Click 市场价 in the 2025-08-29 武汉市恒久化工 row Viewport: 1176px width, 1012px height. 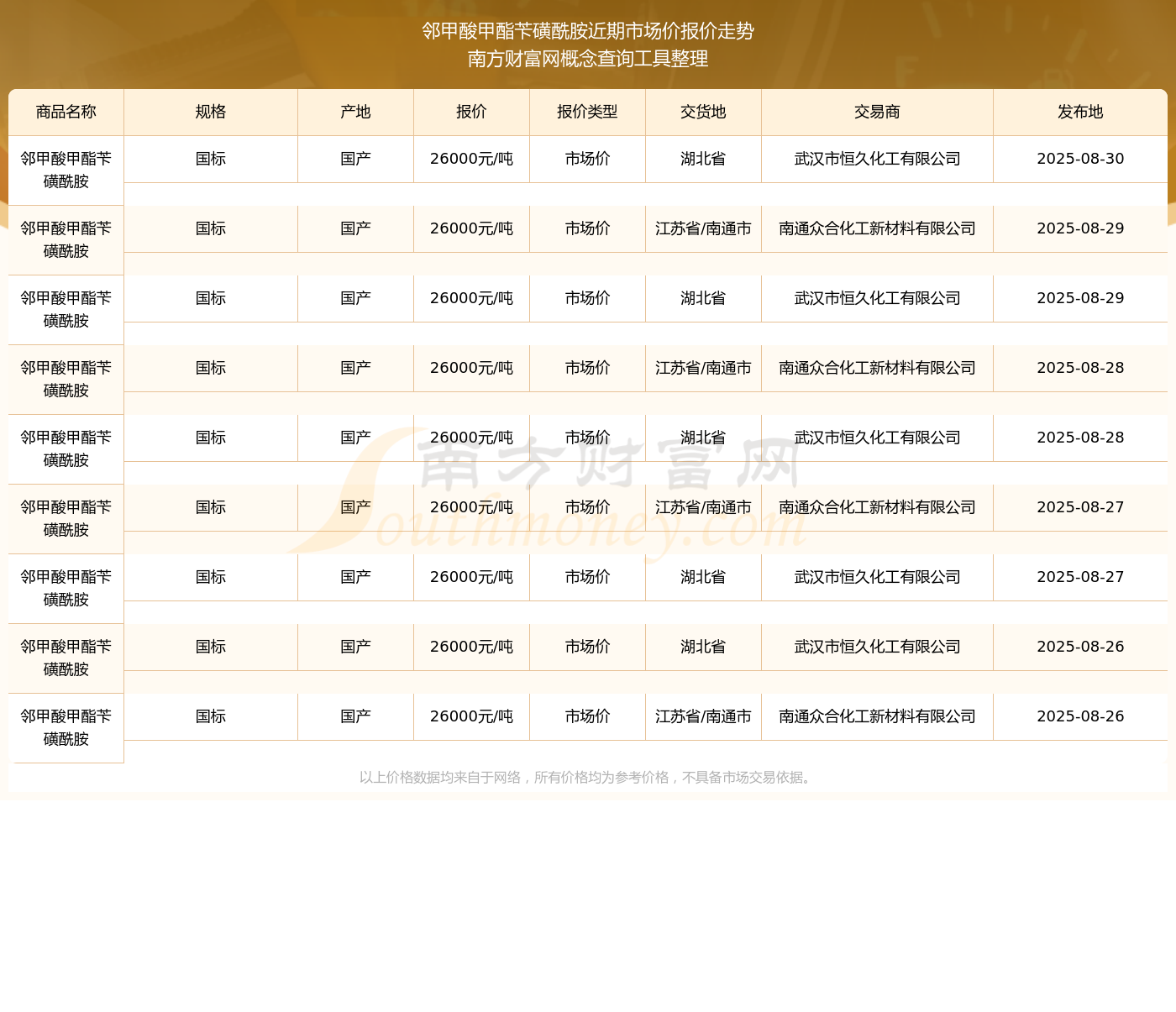(587, 298)
